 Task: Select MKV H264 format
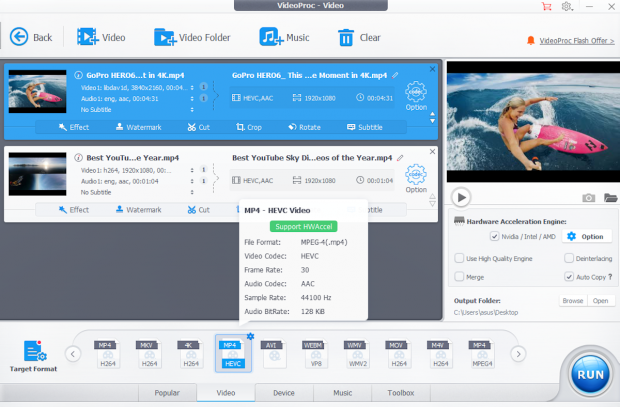[x=149, y=353]
